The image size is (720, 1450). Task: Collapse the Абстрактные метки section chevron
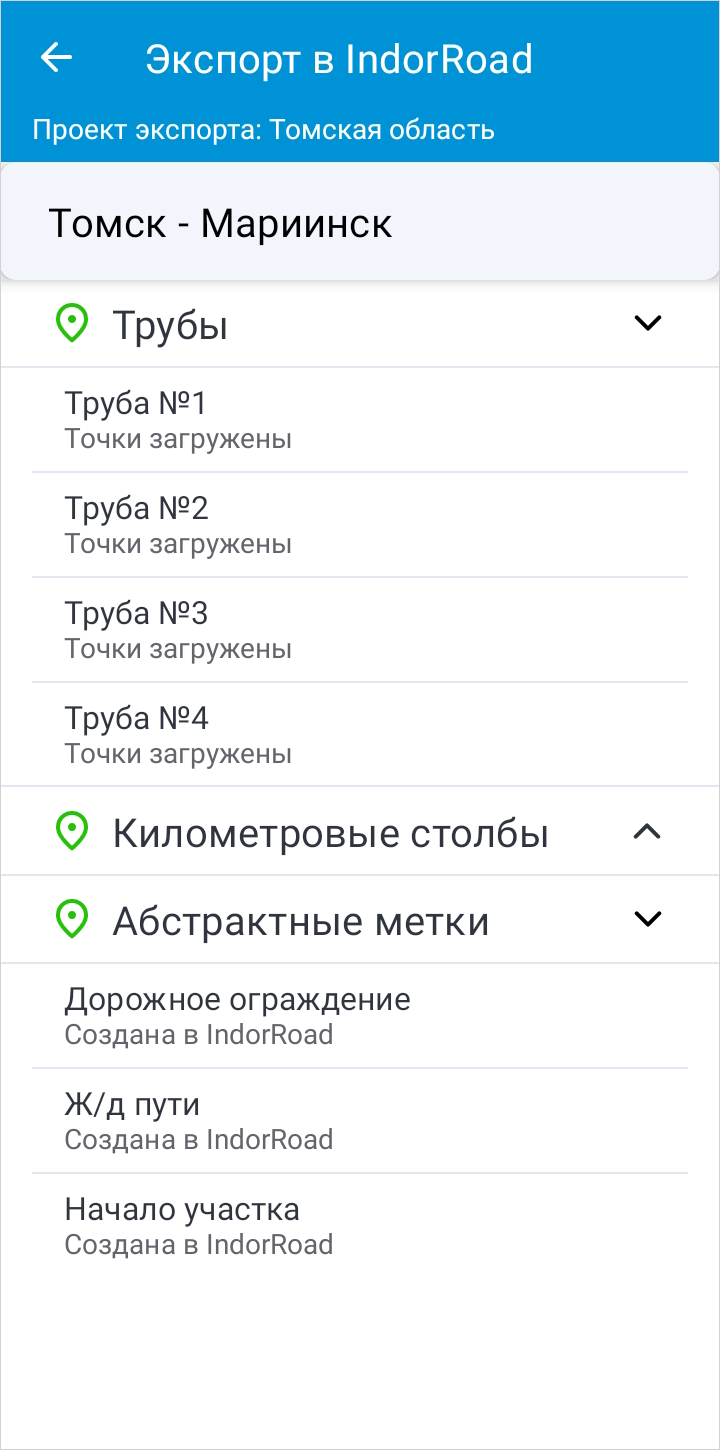(648, 920)
